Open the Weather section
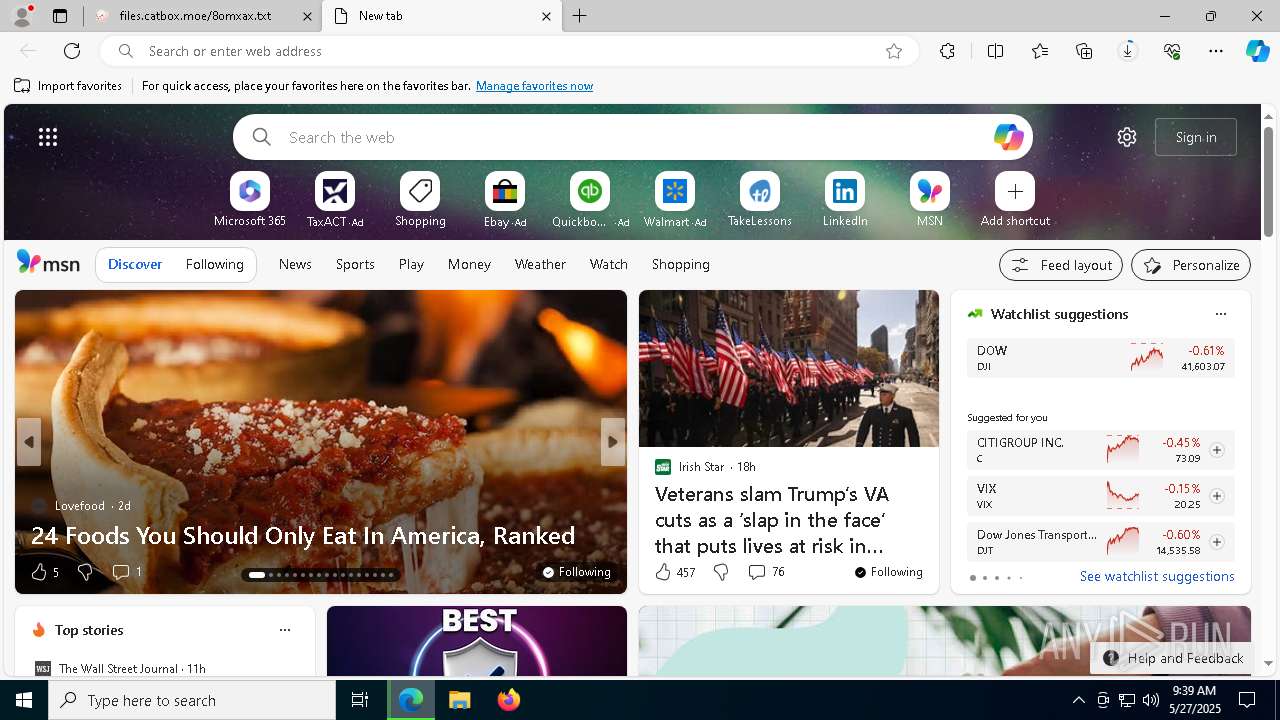The height and width of the screenshot is (720, 1280). pyautogui.click(x=540, y=264)
